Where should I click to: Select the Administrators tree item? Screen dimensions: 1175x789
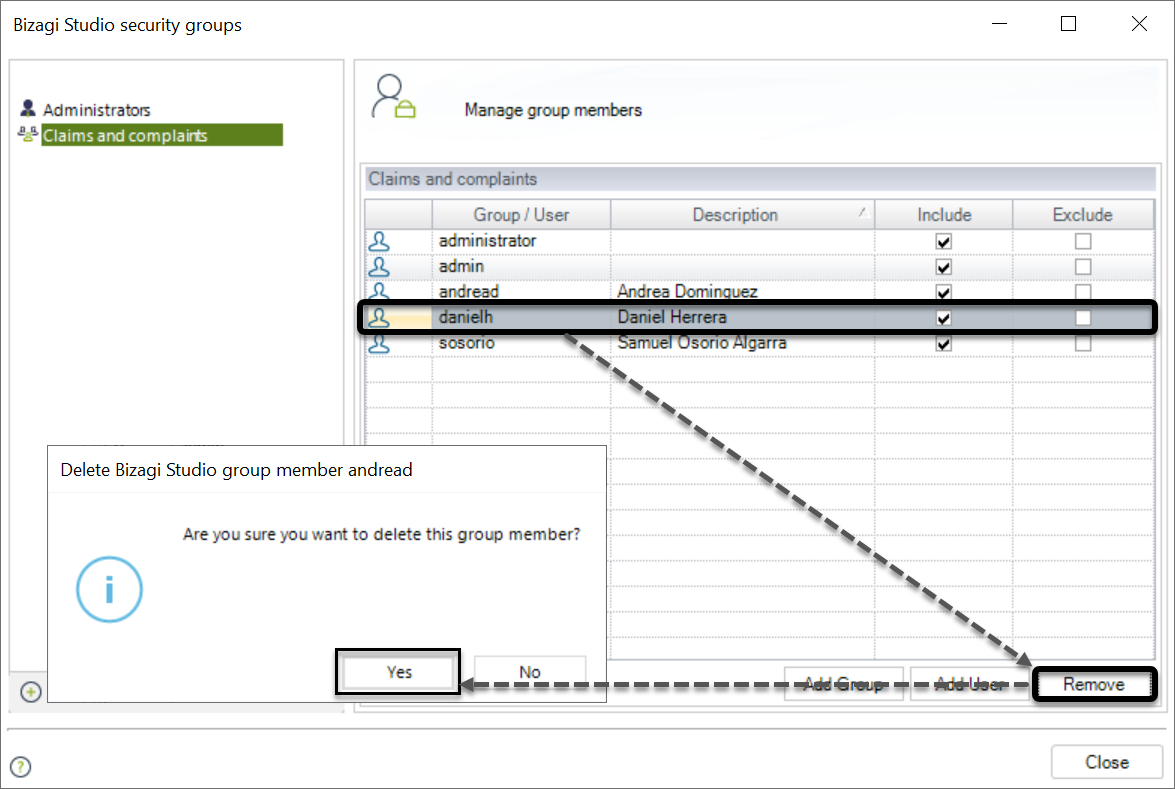pos(97,110)
